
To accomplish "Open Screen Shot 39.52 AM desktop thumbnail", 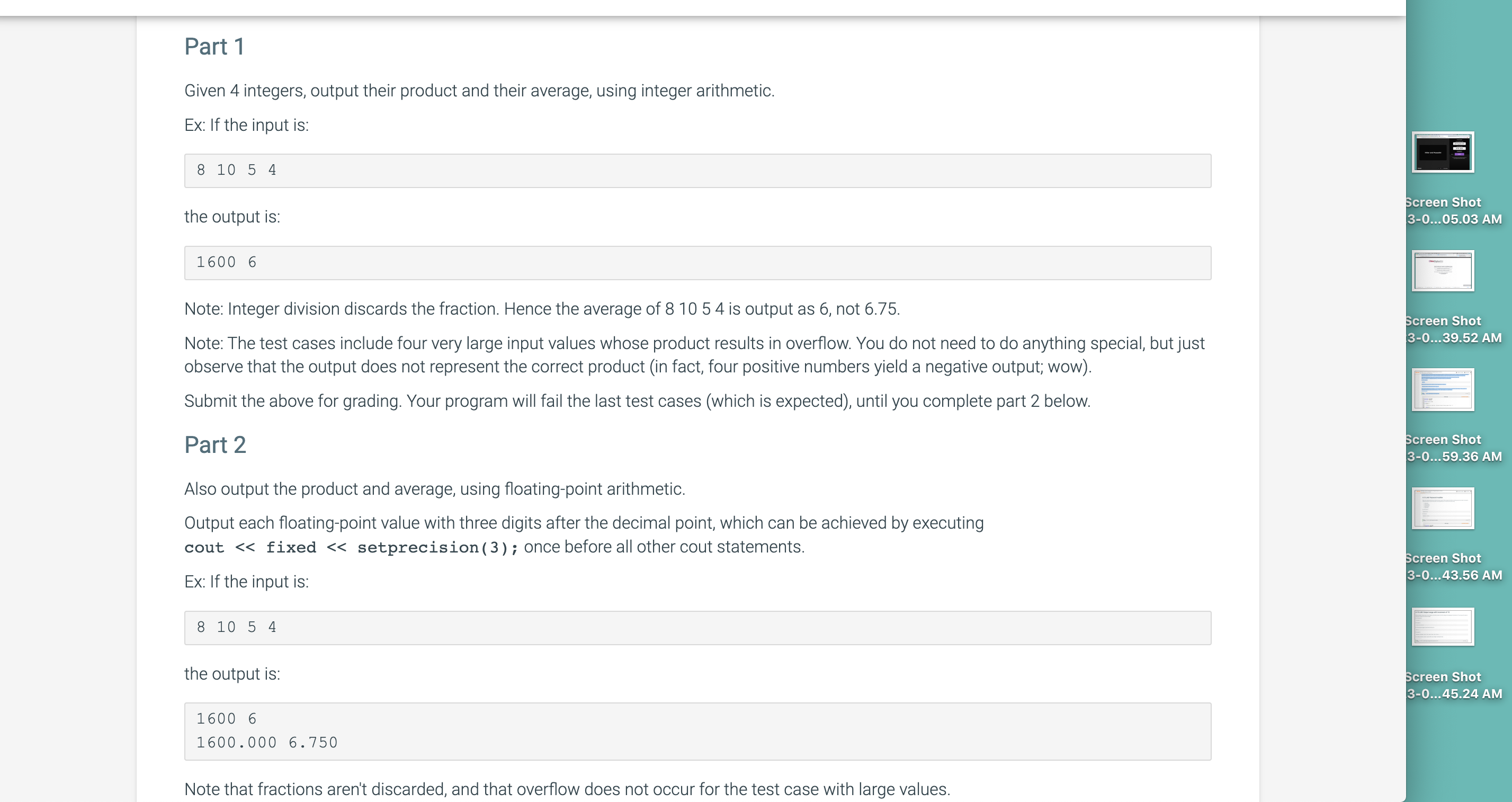I will [x=1443, y=271].
